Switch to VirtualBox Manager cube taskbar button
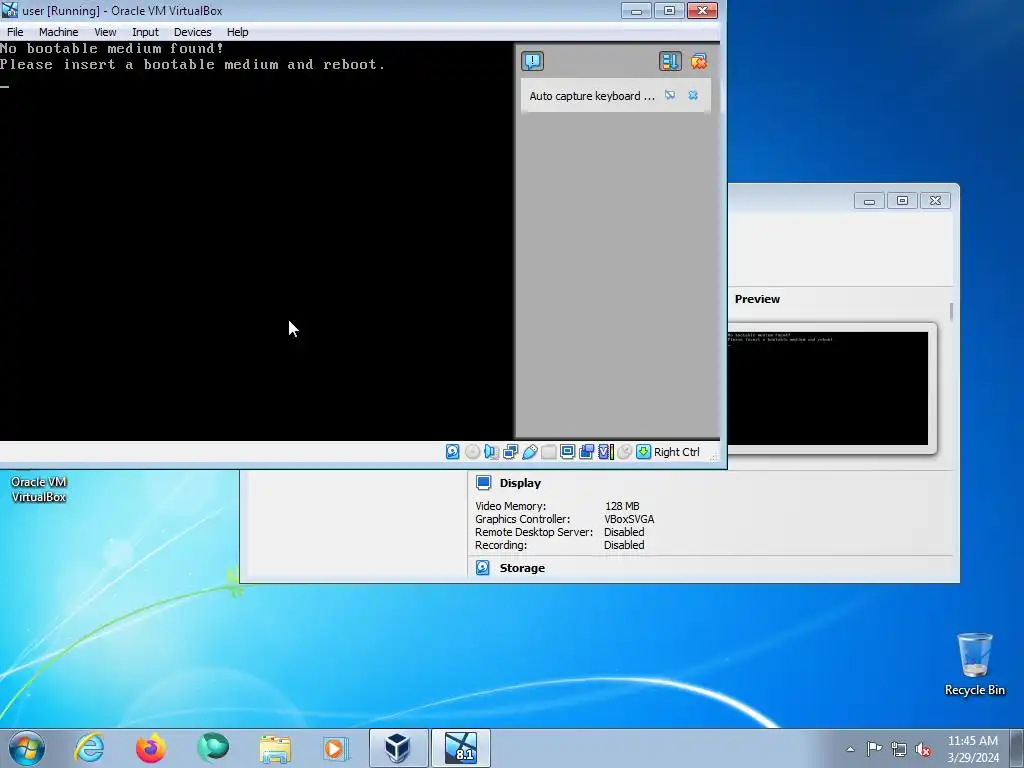The image size is (1024, 768). [x=398, y=748]
